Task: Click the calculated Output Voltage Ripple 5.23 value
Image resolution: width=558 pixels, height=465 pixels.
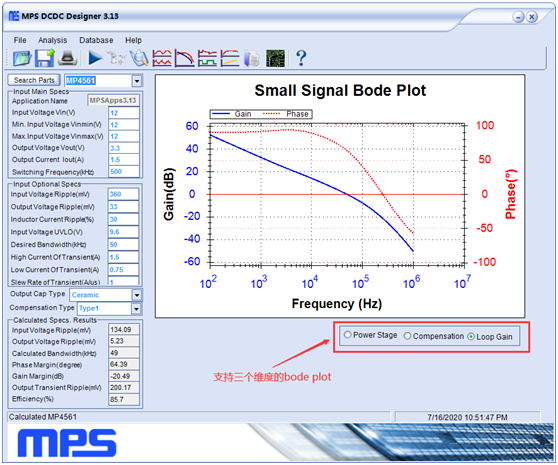Action: (x=124, y=341)
